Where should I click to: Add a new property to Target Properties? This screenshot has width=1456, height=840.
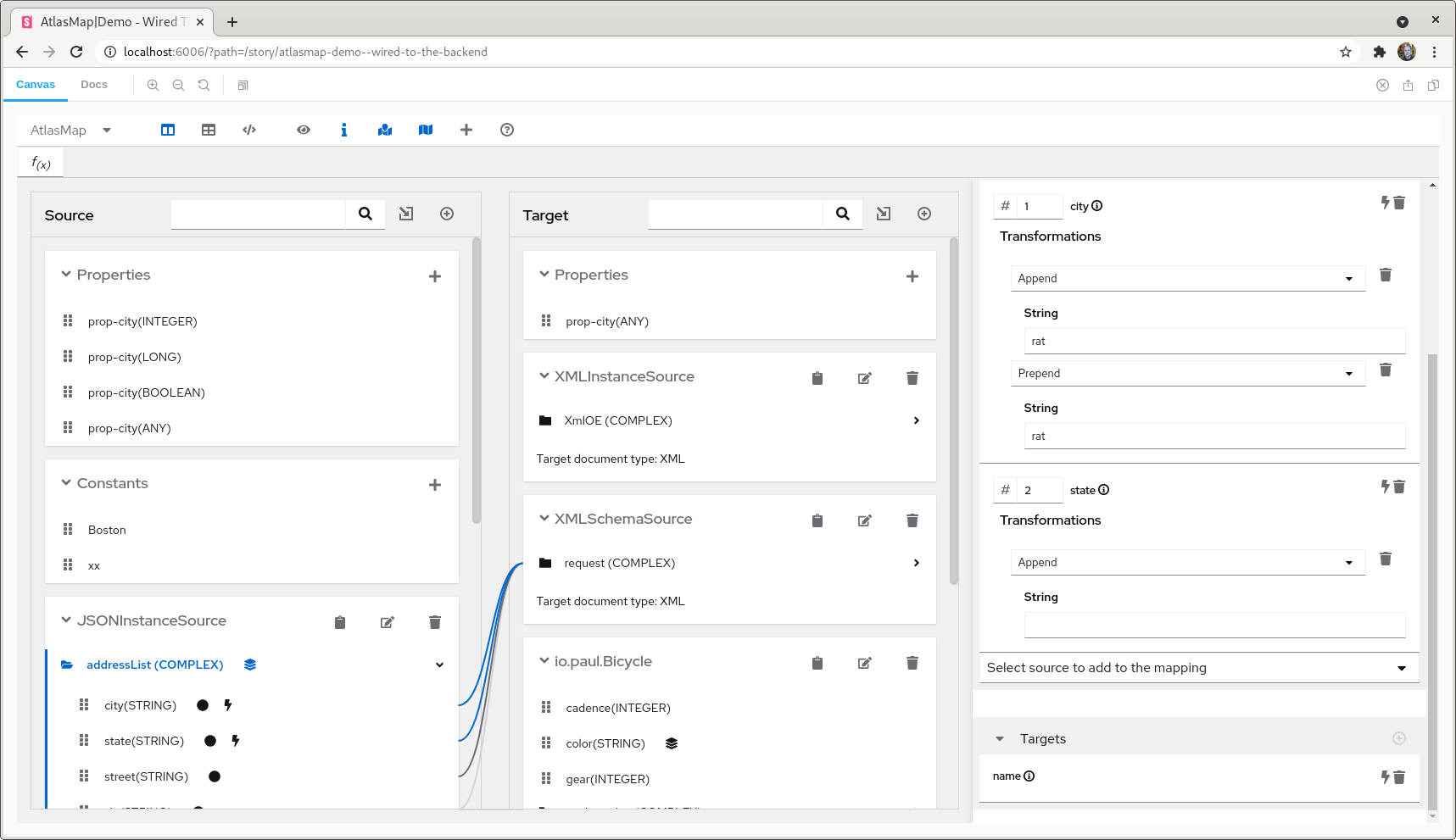pos(912,275)
